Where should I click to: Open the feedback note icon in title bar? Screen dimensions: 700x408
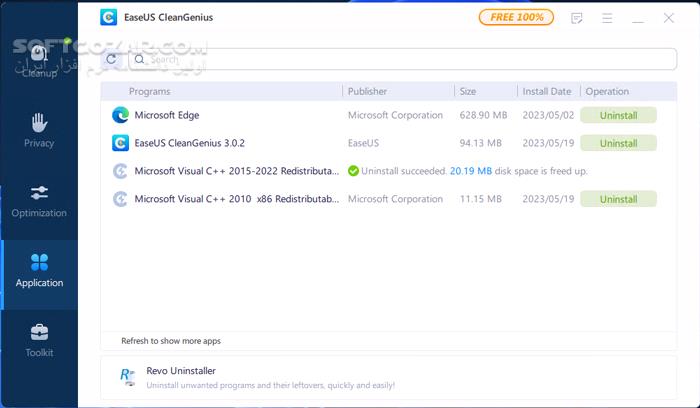click(x=576, y=18)
